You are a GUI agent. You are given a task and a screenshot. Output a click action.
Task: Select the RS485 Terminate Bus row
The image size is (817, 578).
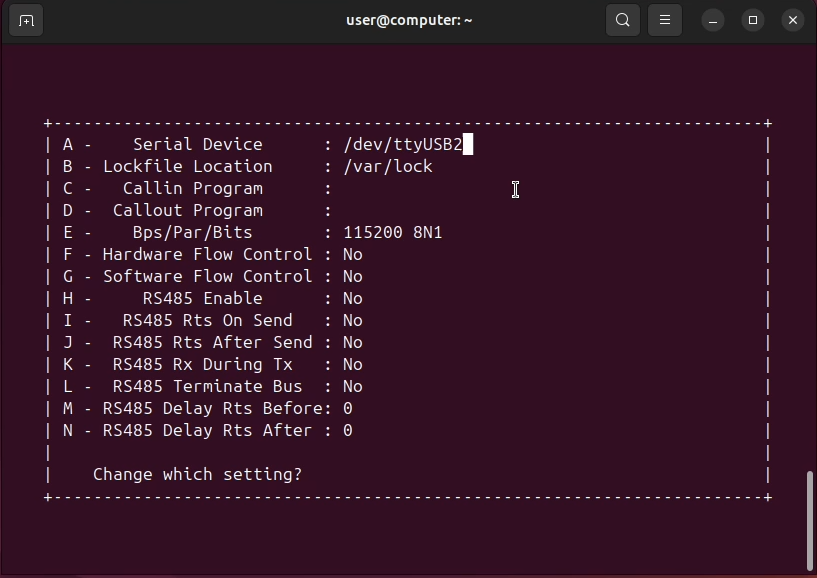207,387
